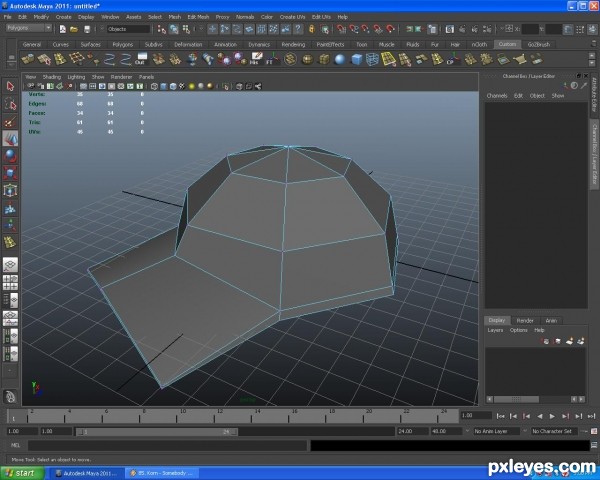The height and width of the screenshot is (480, 600).
Task: Click the Maya logo icon below toolbox
Action: [x=10, y=397]
